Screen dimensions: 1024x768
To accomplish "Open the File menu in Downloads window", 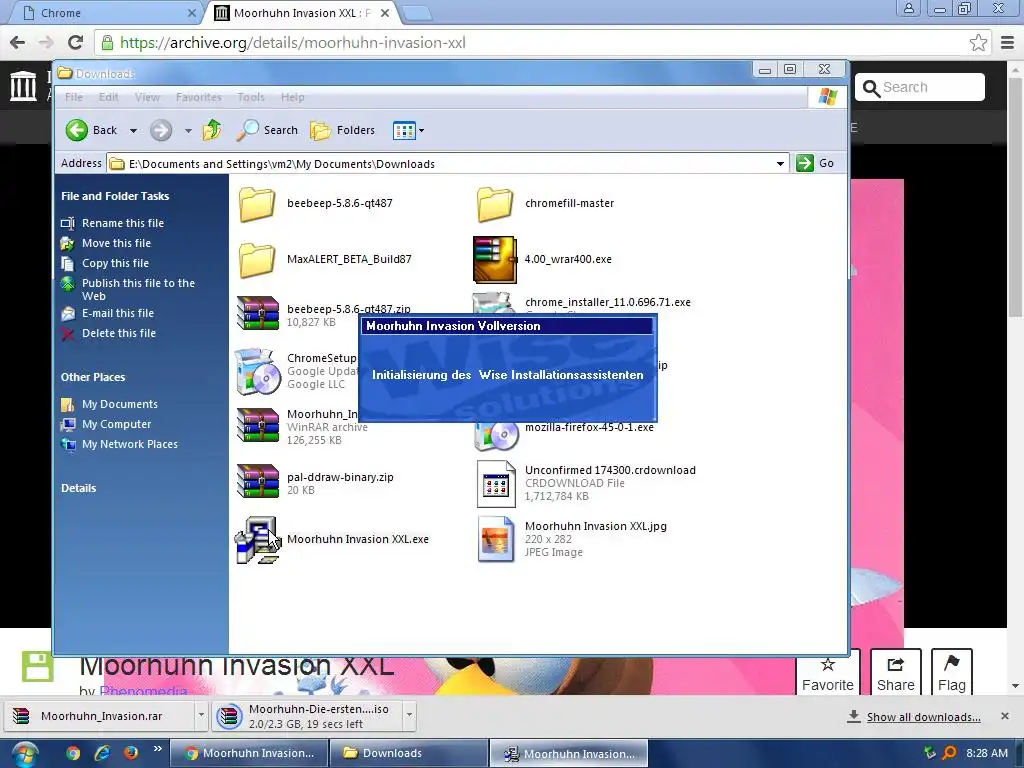I will coord(74,97).
